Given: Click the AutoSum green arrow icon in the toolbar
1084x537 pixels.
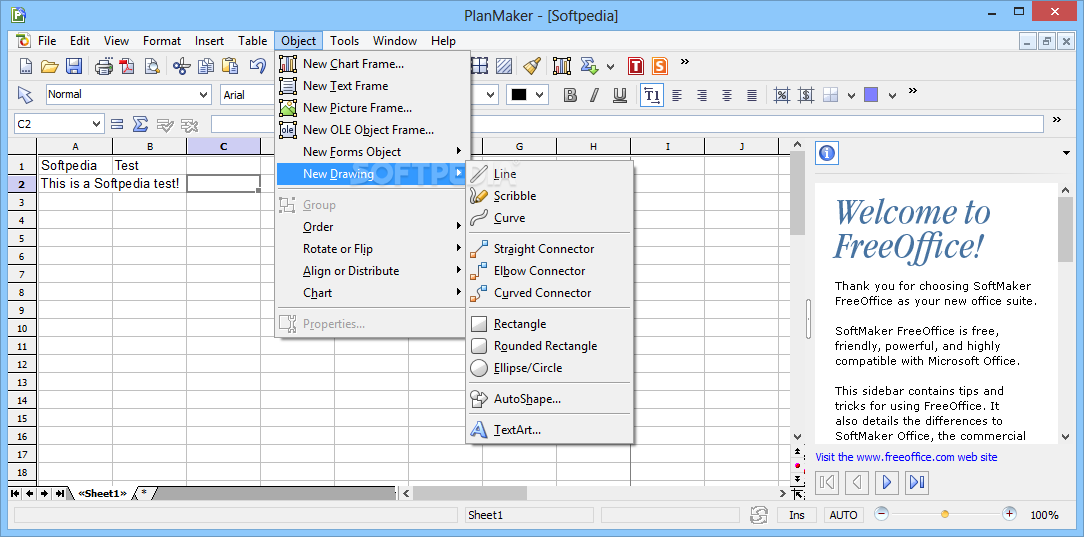Looking at the screenshot, I should (x=588, y=66).
